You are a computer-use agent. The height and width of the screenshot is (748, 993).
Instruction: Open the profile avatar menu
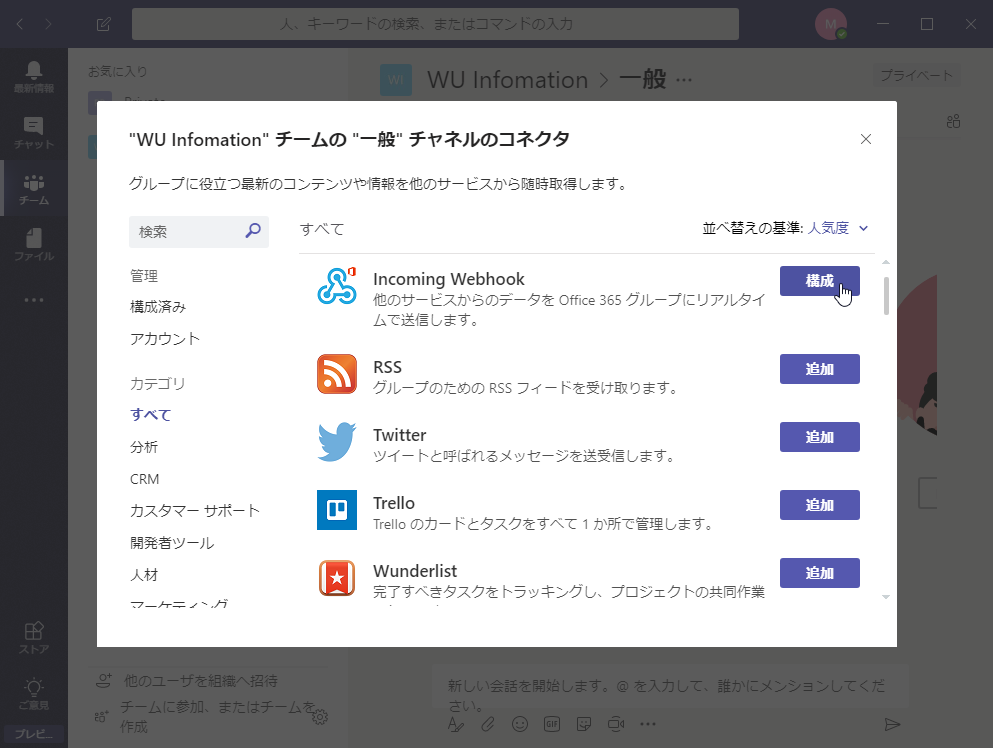831,24
